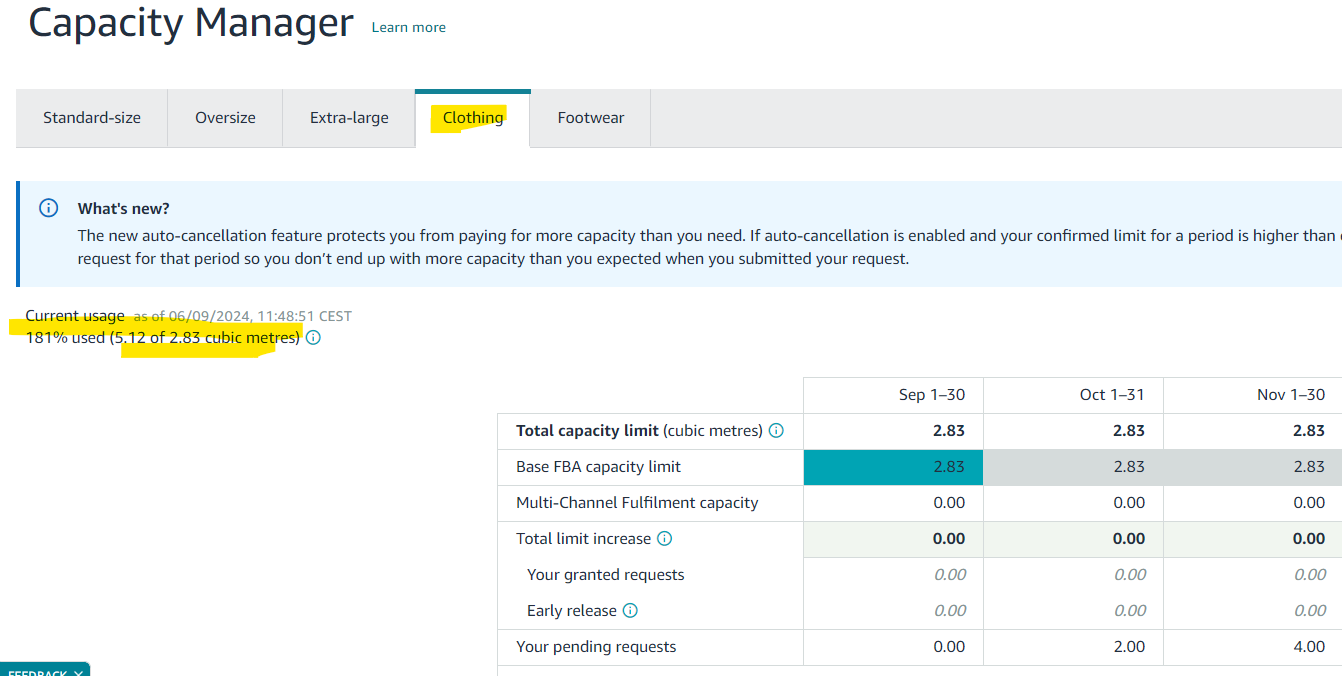Viewport: 1342px width, 676px height.
Task: Select the Extra-large tab
Action: tap(349, 118)
